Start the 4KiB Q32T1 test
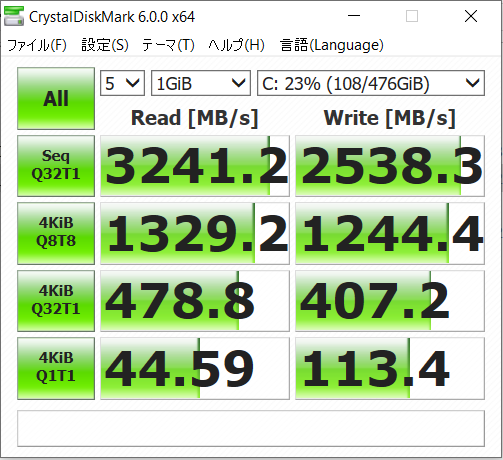This screenshot has width=503, height=460. click(x=56, y=301)
